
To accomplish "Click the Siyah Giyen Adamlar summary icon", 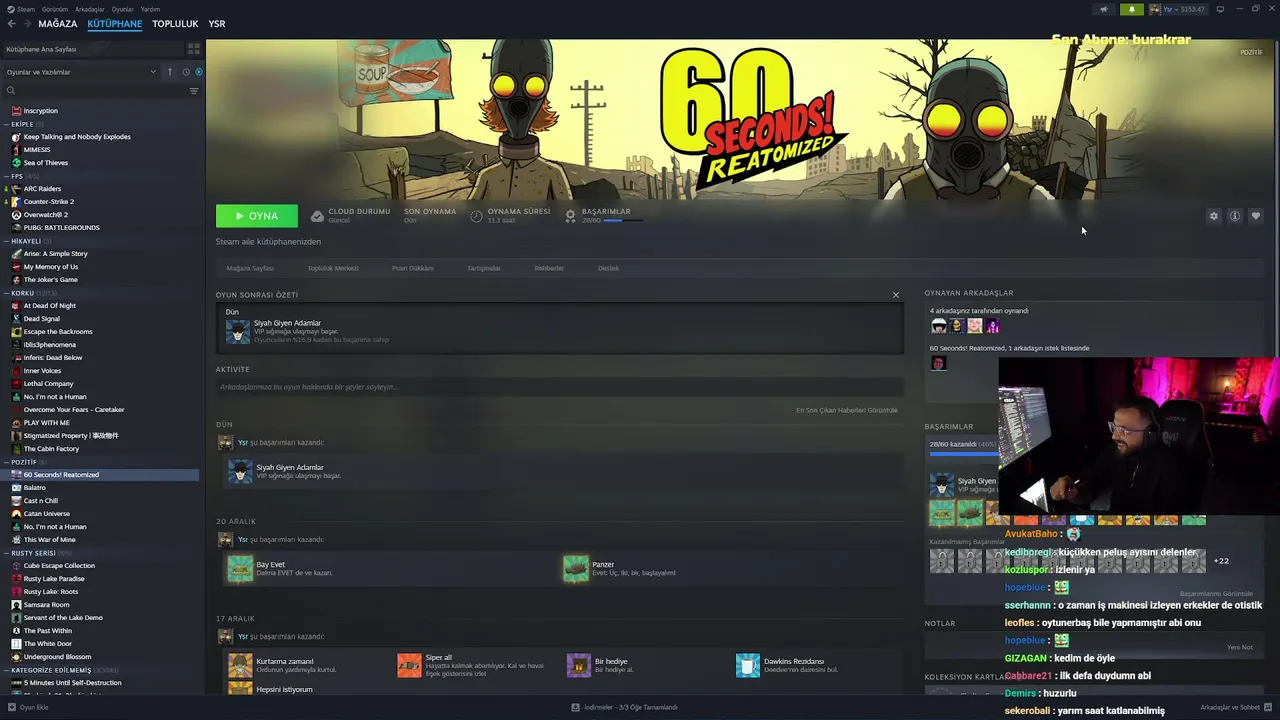I will (x=237, y=332).
